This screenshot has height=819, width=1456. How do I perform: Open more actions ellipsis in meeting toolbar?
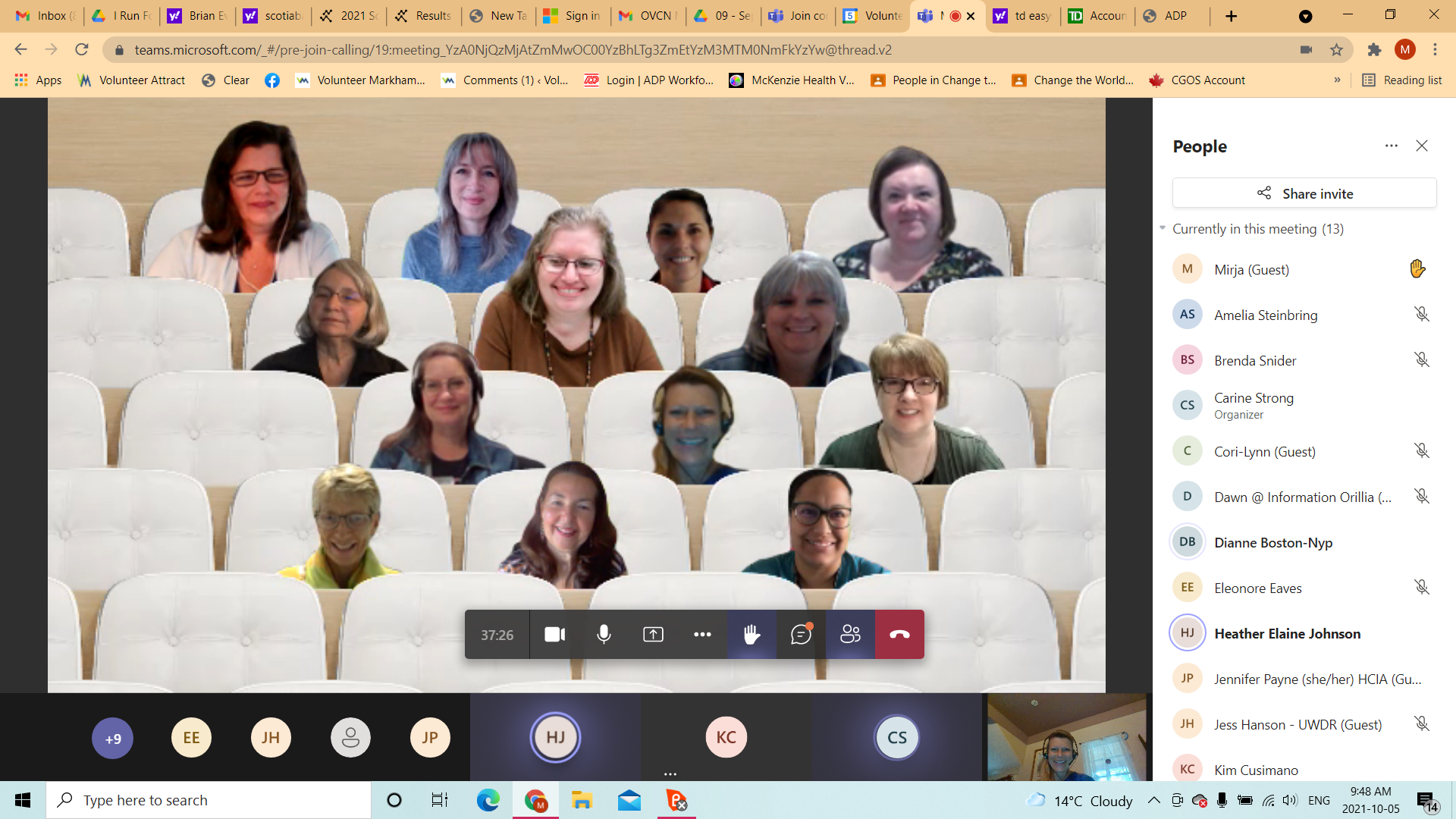click(x=702, y=635)
